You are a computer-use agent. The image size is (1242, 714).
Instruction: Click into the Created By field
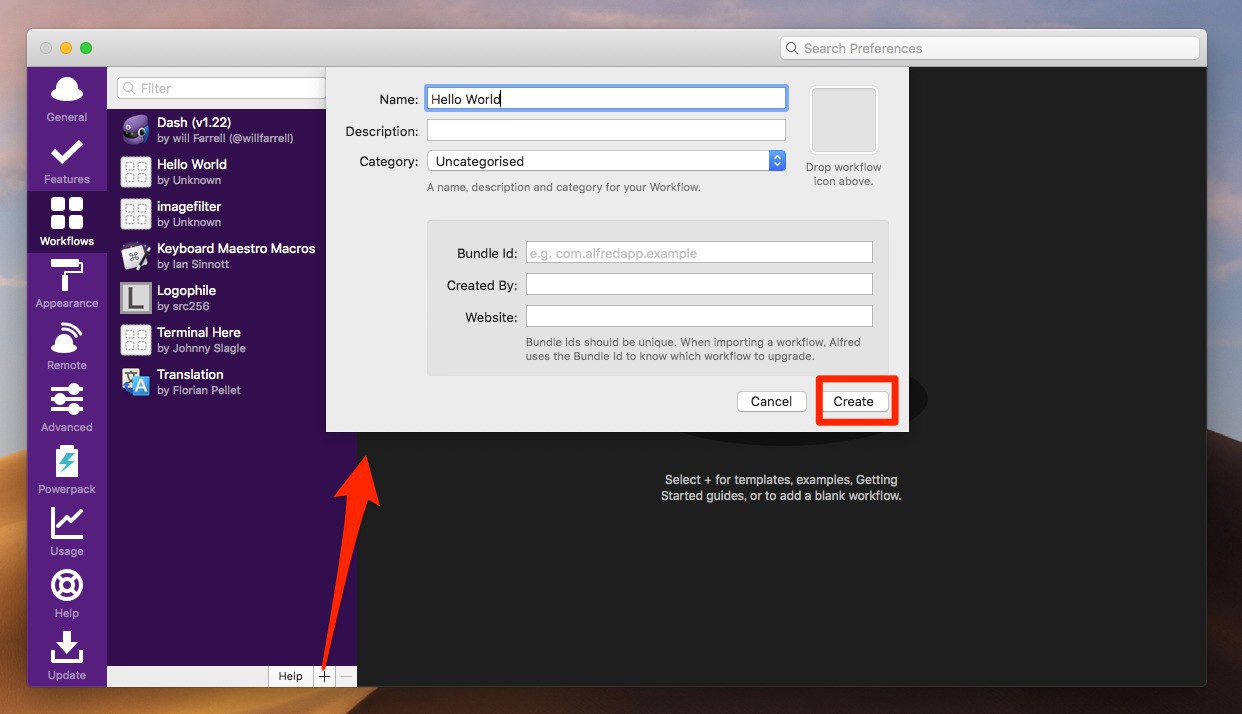tap(699, 284)
